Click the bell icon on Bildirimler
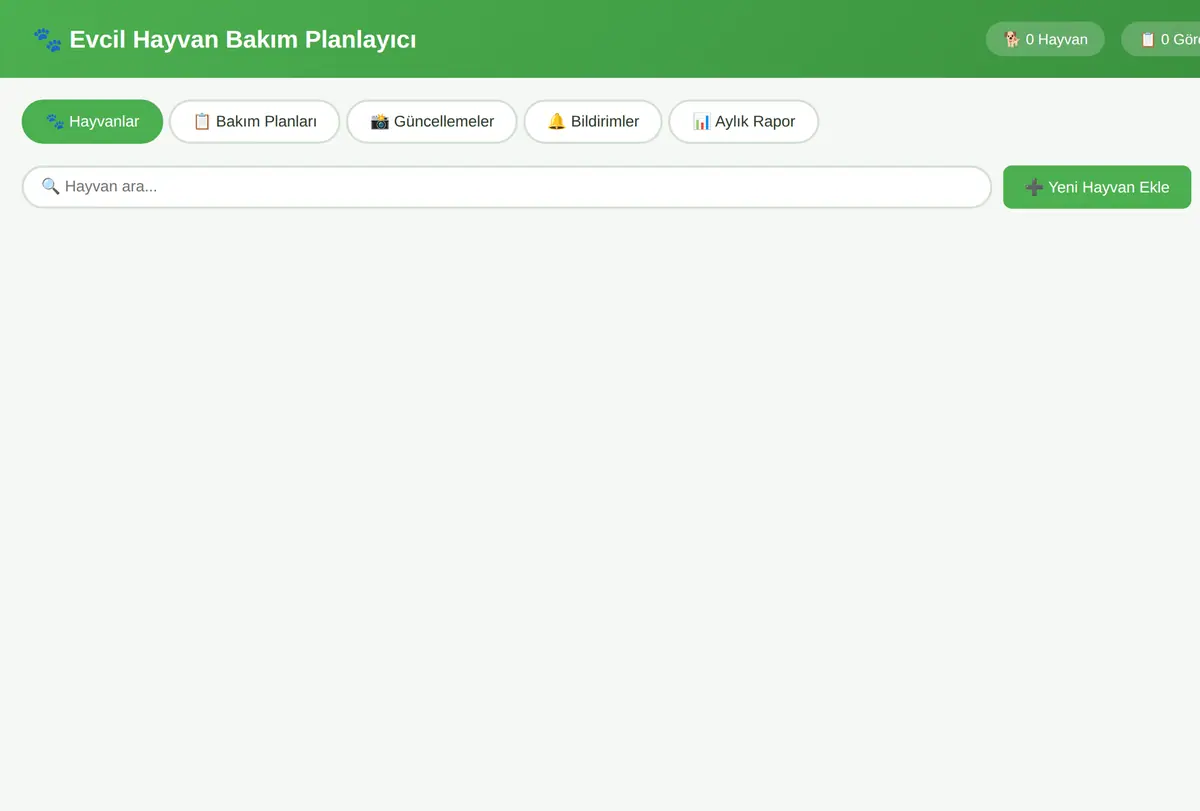 click(x=557, y=121)
